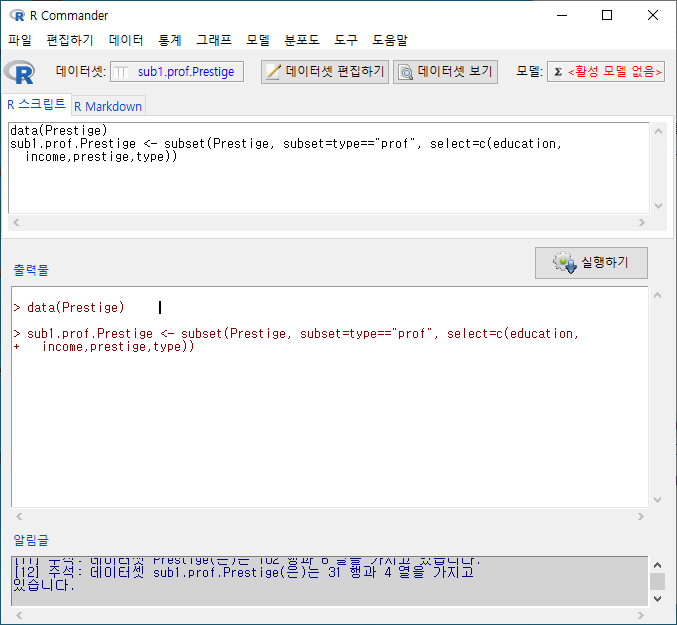Image resolution: width=677 pixels, height=625 pixels.
Task: Open the 도구 menu
Action: (x=346, y=40)
